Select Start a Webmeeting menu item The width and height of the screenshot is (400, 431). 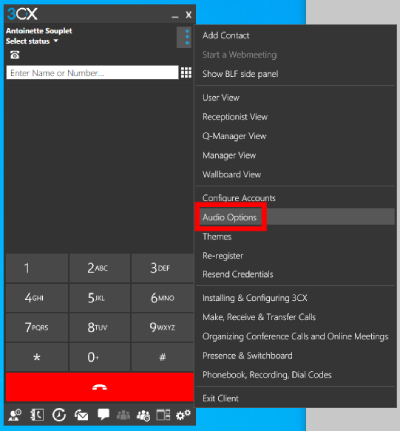point(295,55)
